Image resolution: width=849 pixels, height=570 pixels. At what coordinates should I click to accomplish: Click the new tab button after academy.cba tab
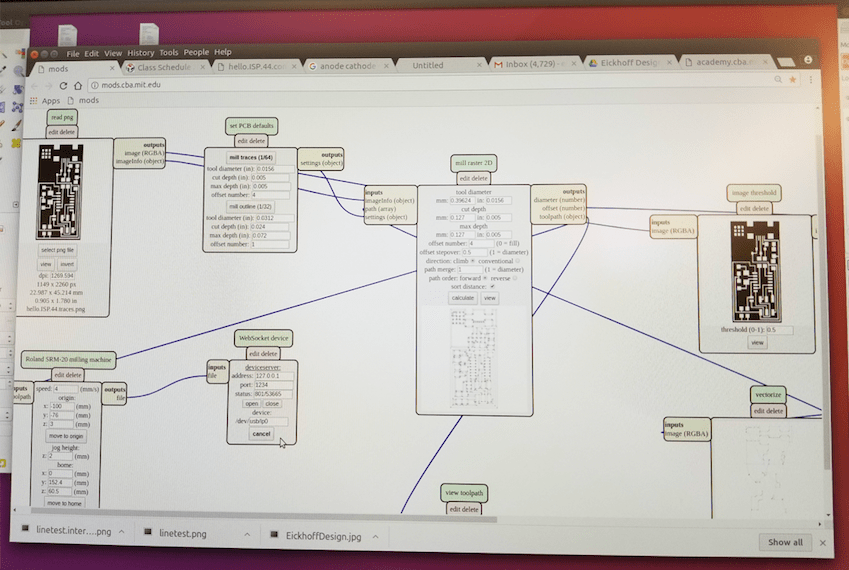tap(785, 62)
